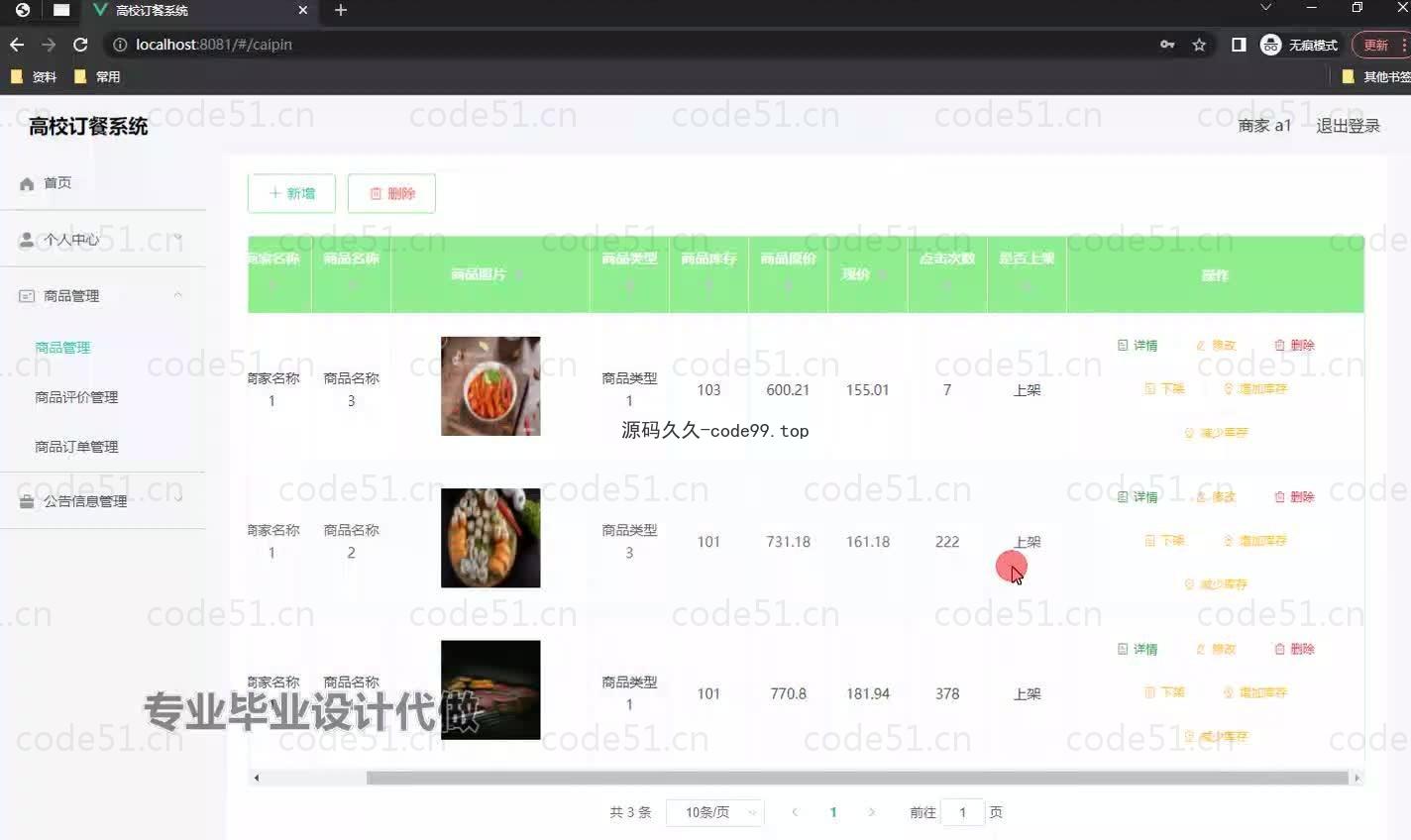Image resolution: width=1411 pixels, height=840 pixels.
Task: Toggle the browser side panel icon
Action: (x=1239, y=45)
